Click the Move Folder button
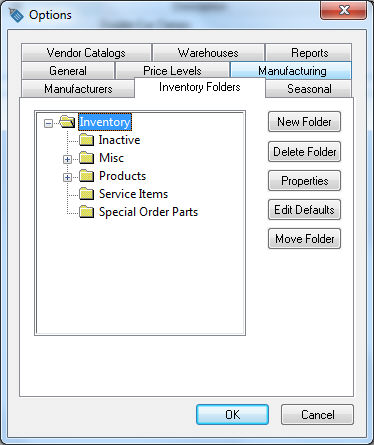The width and height of the screenshot is (374, 445). pyautogui.click(x=304, y=239)
